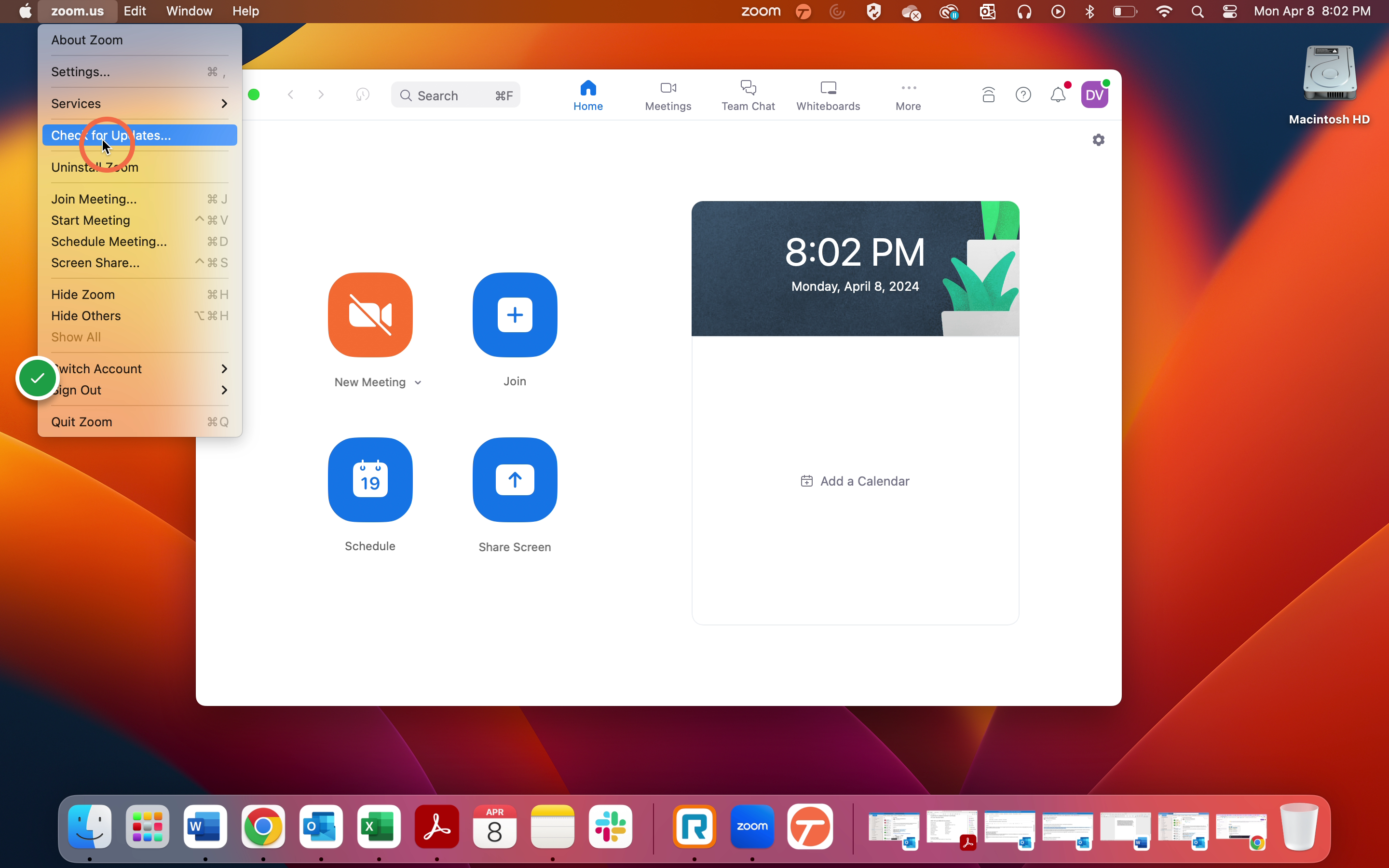Open the Edit menu in menu bar
Image resolution: width=1389 pixels, height=868 pixels.
click(x=135, y=12)
